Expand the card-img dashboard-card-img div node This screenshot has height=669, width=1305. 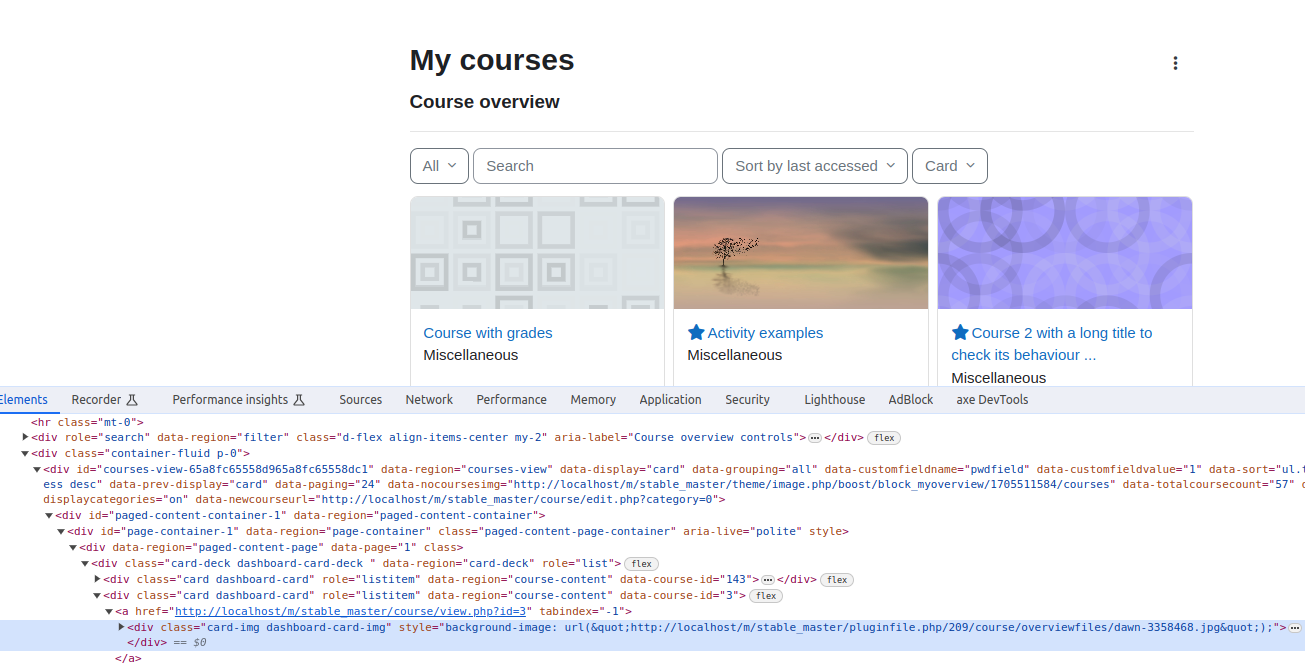[x=121, y=627]
